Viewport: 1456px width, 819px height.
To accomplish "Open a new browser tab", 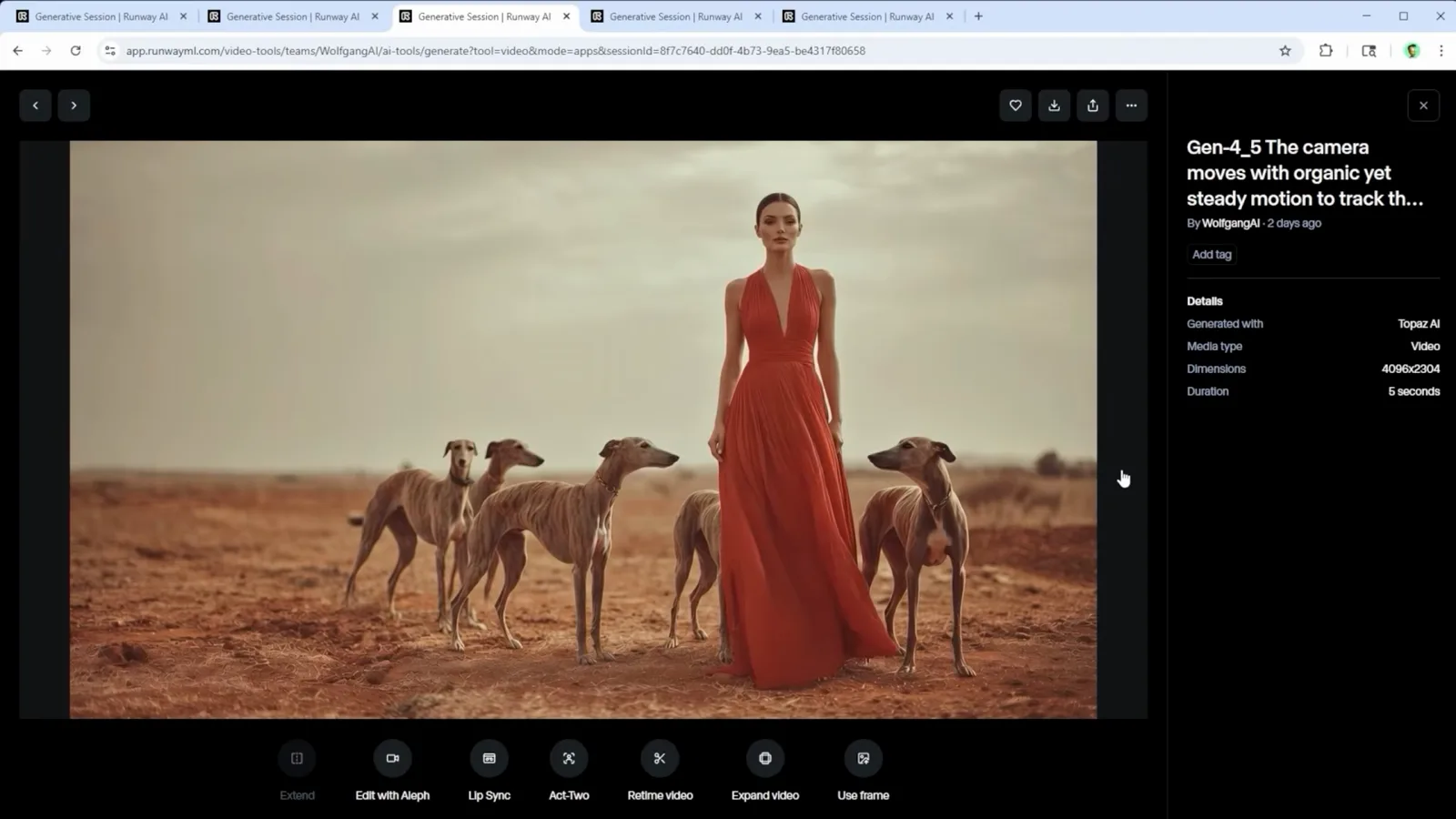I will pos(978,16).
